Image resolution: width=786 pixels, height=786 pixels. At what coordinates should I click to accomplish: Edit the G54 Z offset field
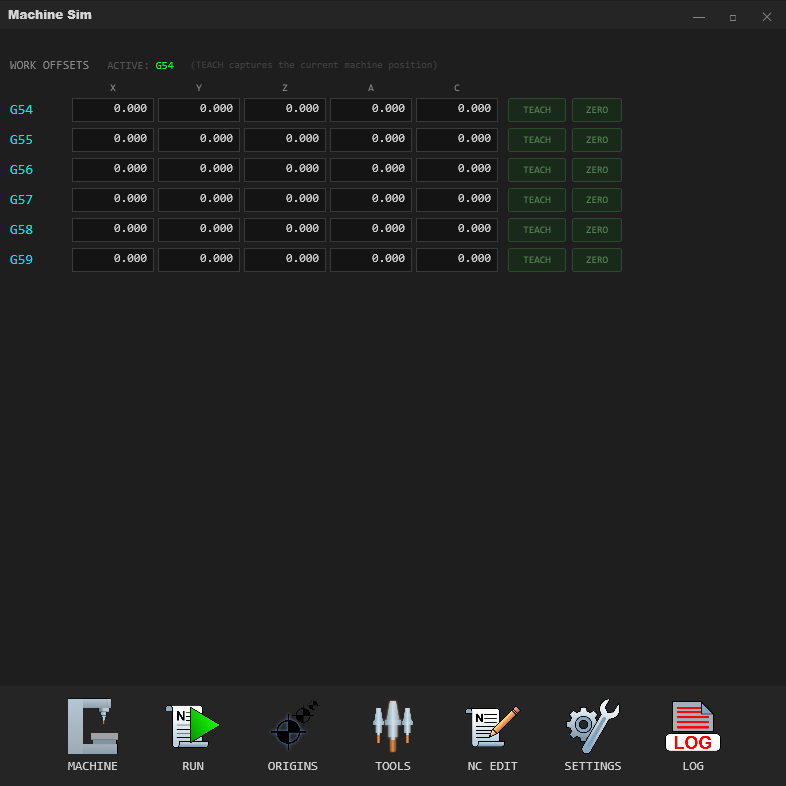click(285, 110)
